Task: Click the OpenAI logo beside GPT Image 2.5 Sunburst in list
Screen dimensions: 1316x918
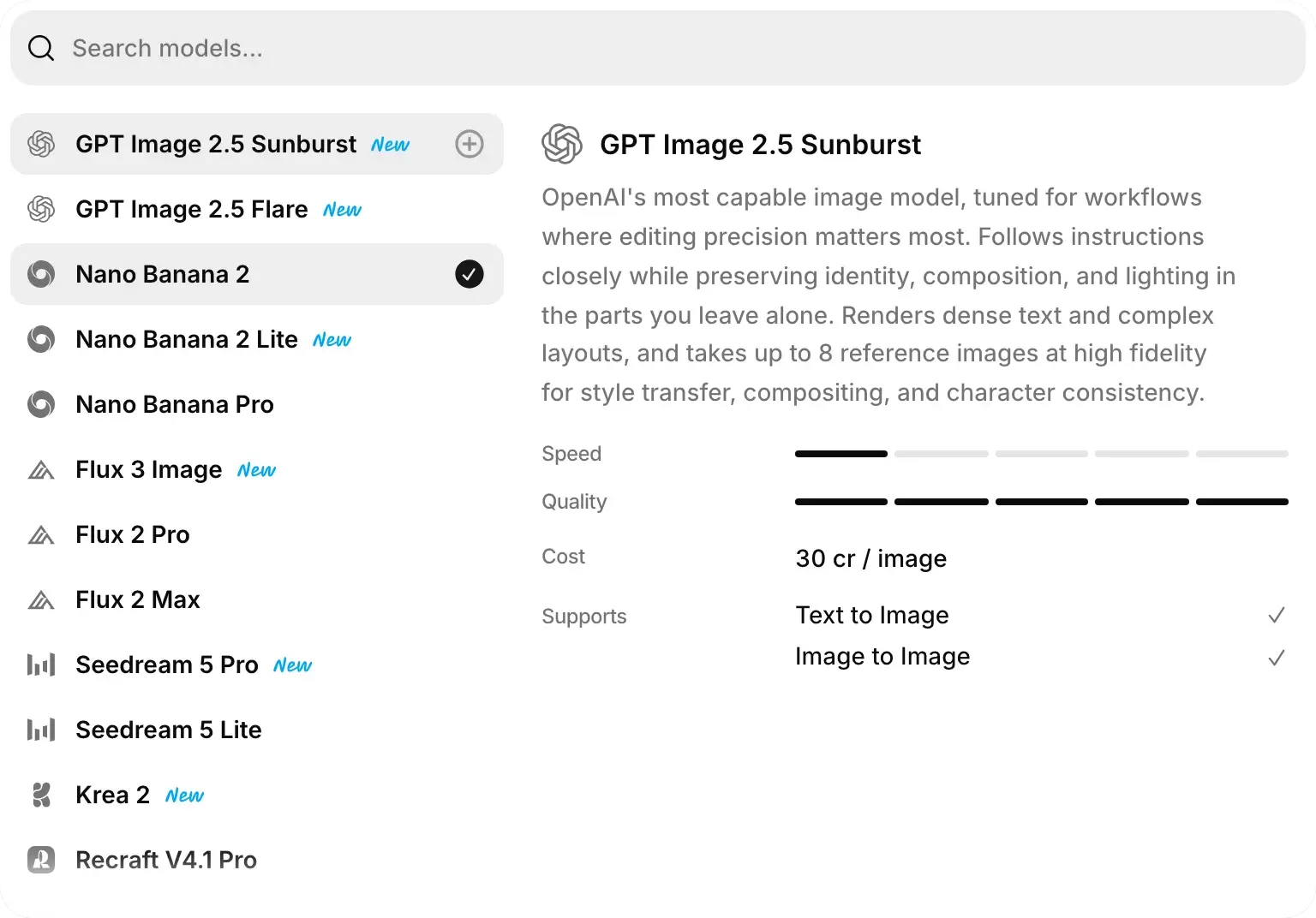Action: point(41,144)
